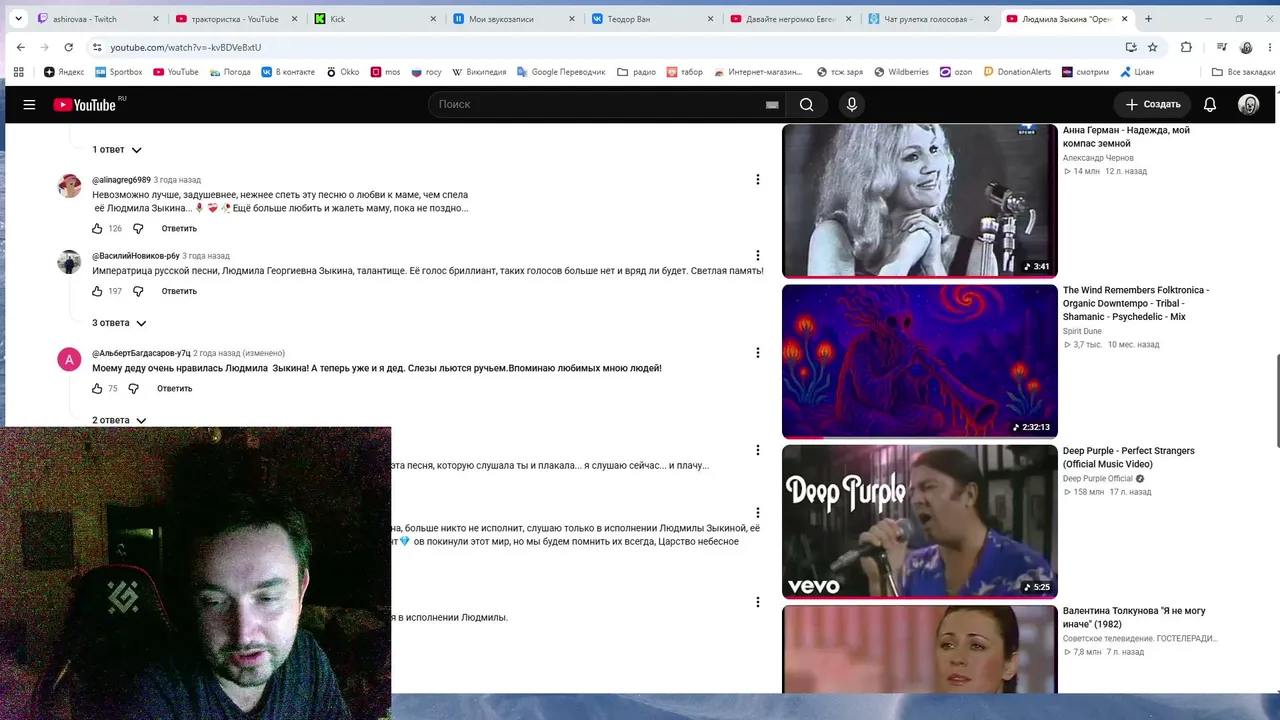This screenshot has height=720, width=1280.
Task: Expand the '2 ответа' replies
Action: coord(119,421)
